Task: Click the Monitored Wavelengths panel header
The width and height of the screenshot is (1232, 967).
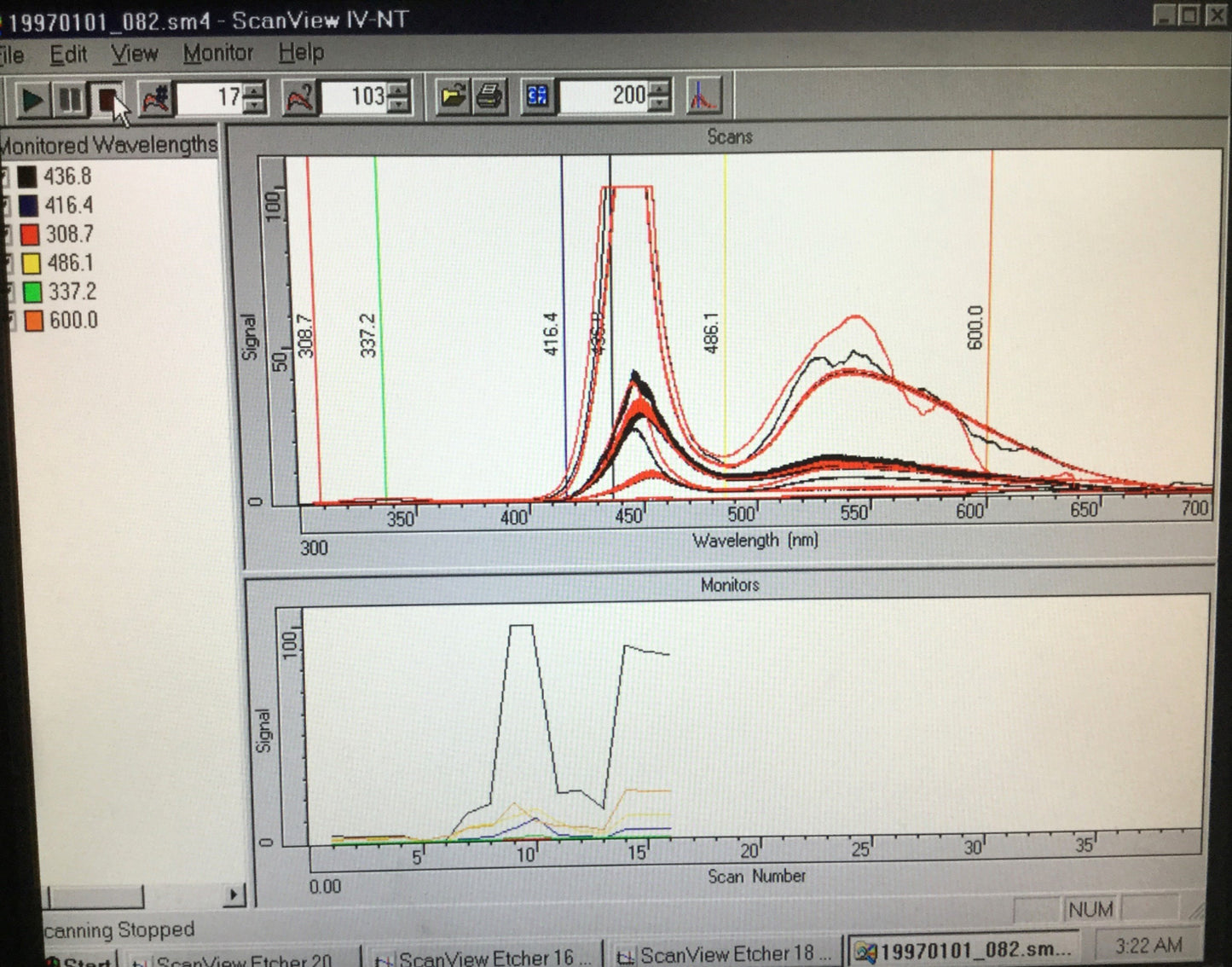Action: point(109,145)
